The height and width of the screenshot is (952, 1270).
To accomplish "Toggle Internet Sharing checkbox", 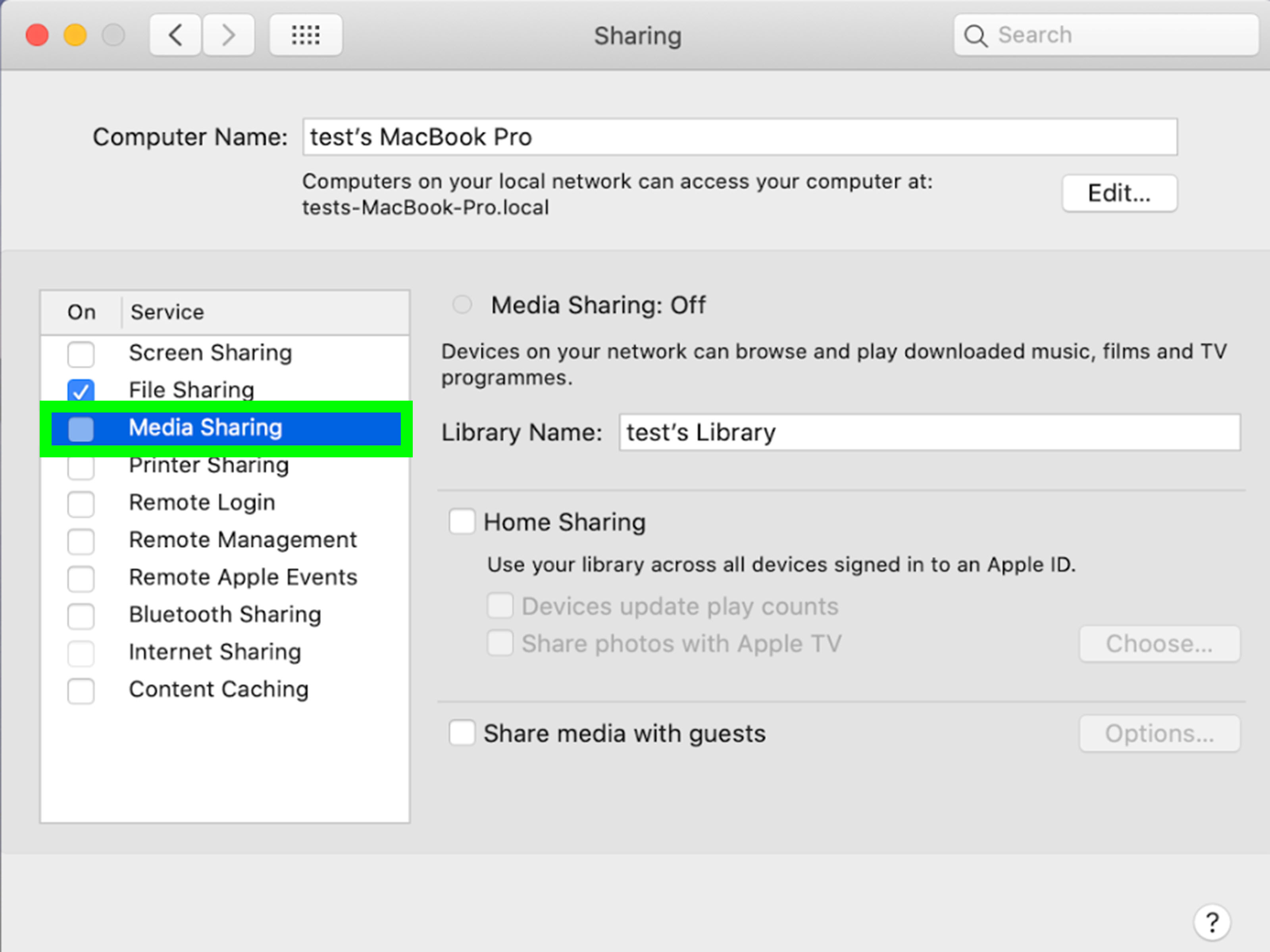I will click(81, 653).
